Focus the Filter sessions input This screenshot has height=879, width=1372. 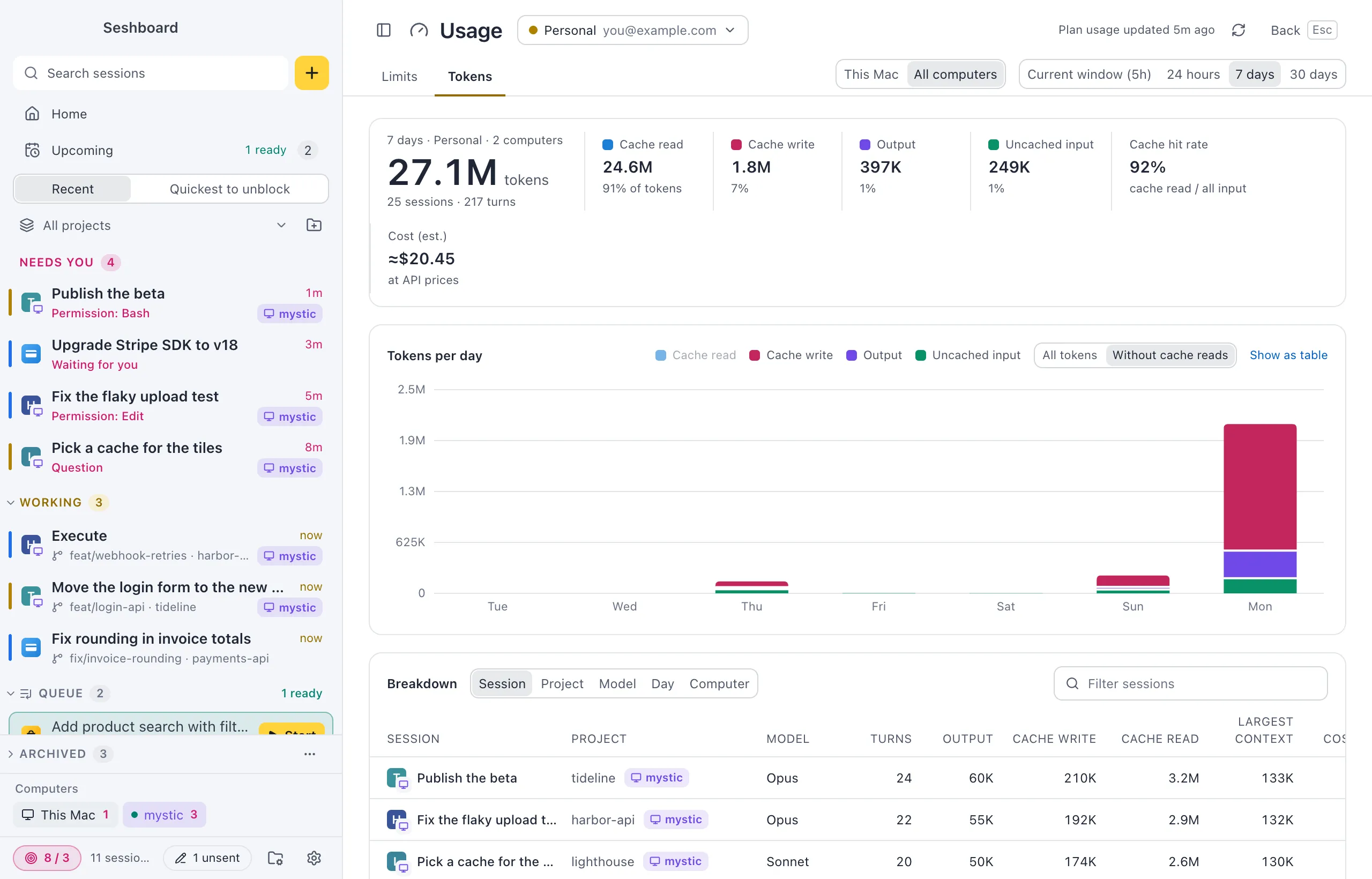(1190, 684)
